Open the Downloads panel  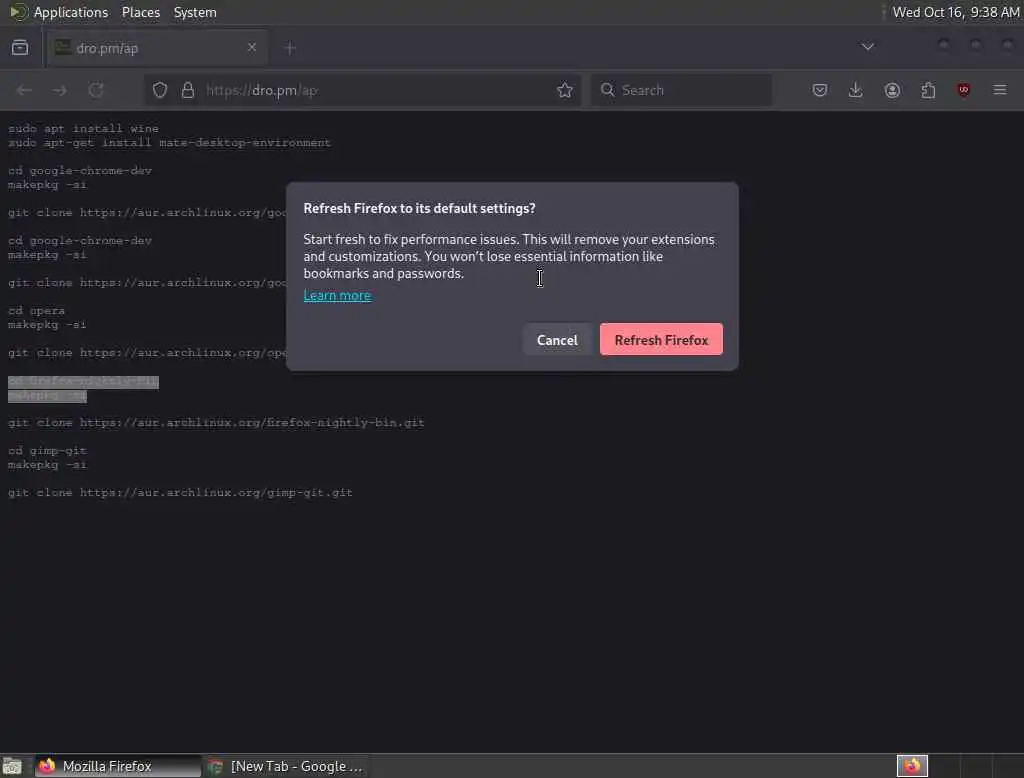click(x=856, y=90)
